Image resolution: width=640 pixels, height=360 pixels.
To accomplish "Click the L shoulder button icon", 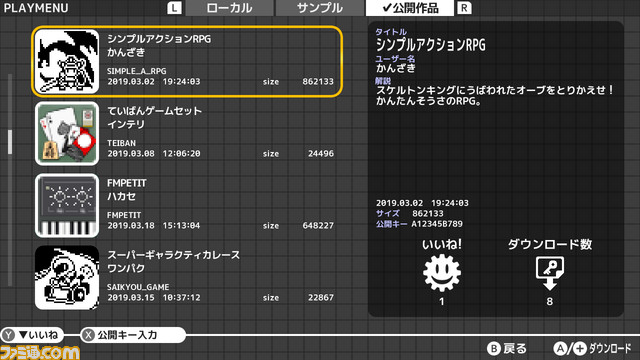I will point(174,8).
